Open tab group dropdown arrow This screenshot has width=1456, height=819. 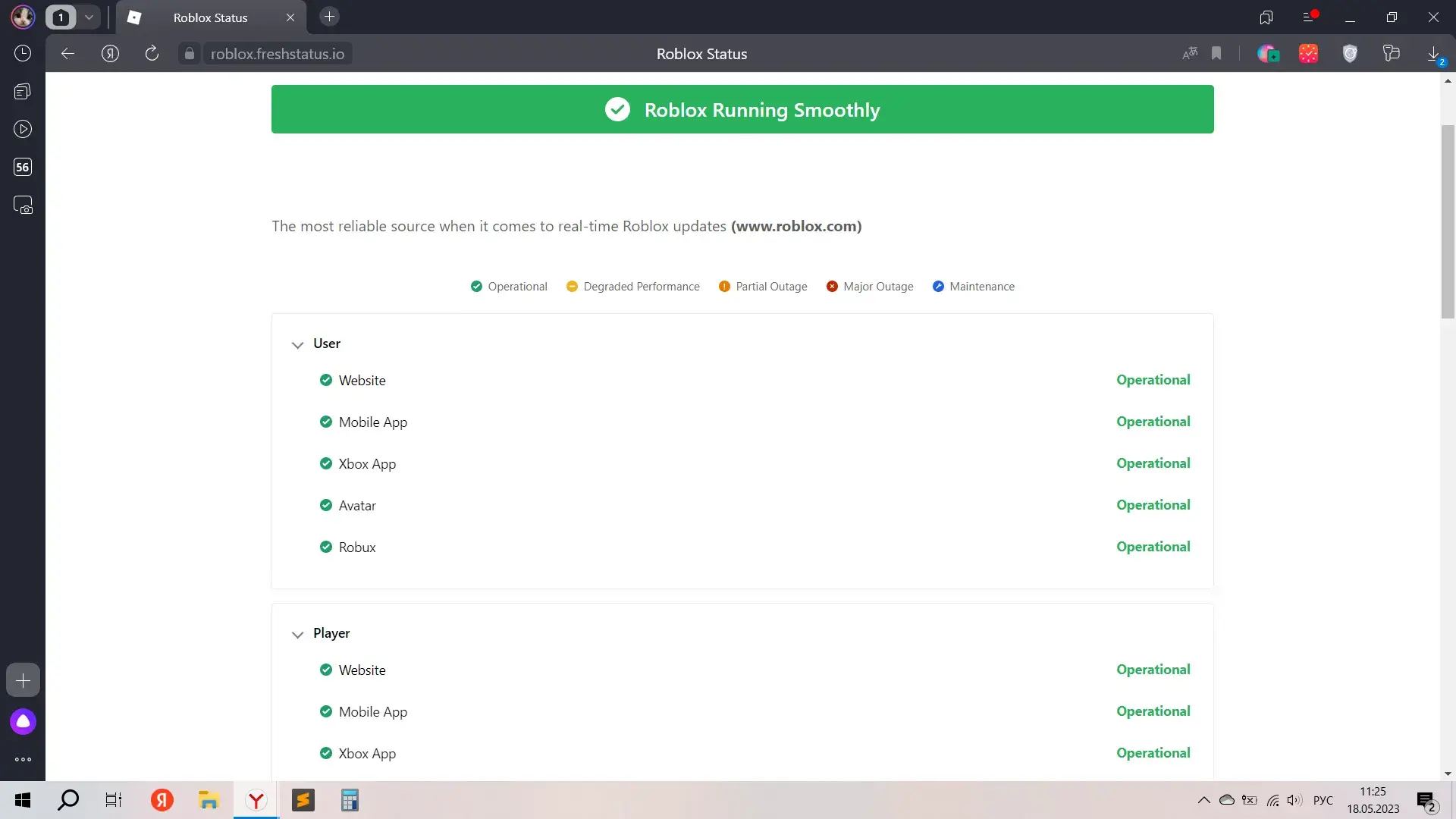pyautogui.click(x=89, y=17)
